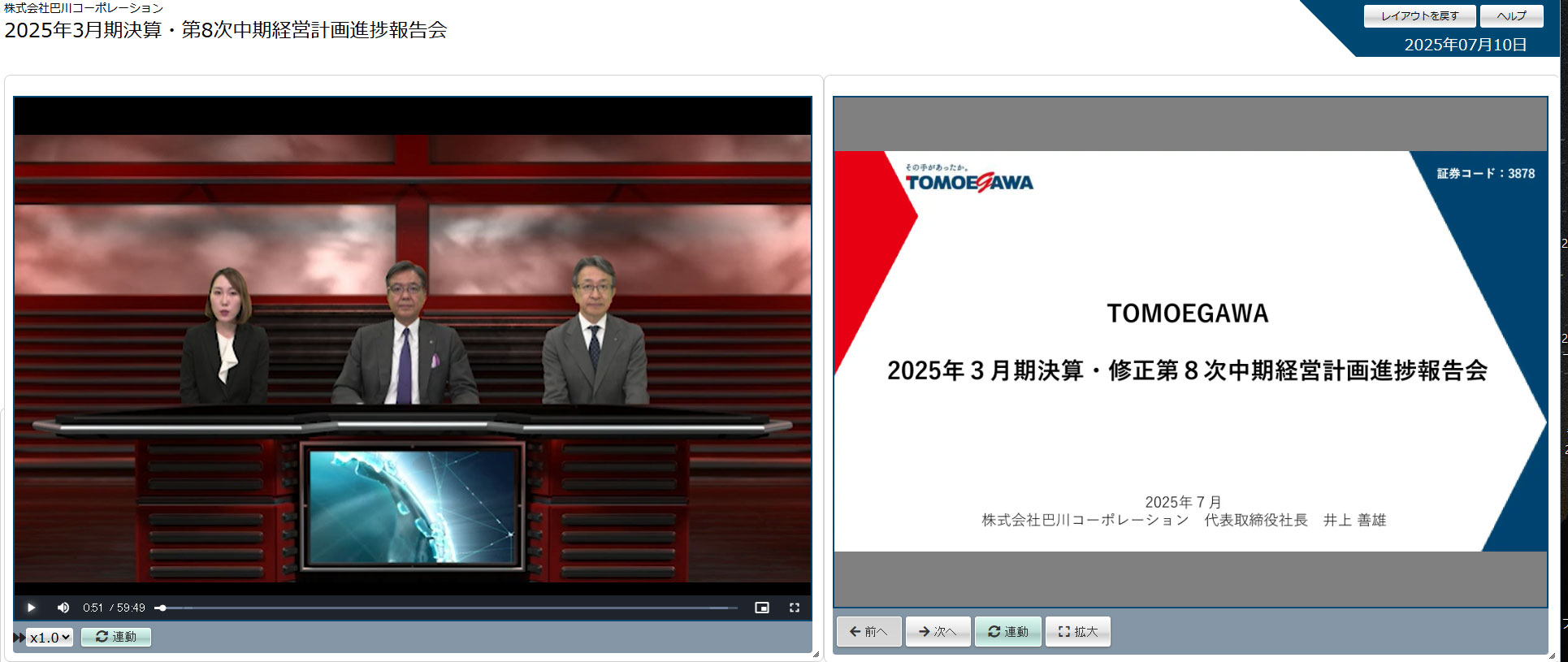1568x662 pixels.
Task: Click the video frame showing three presenters
Action: [413, 358]
